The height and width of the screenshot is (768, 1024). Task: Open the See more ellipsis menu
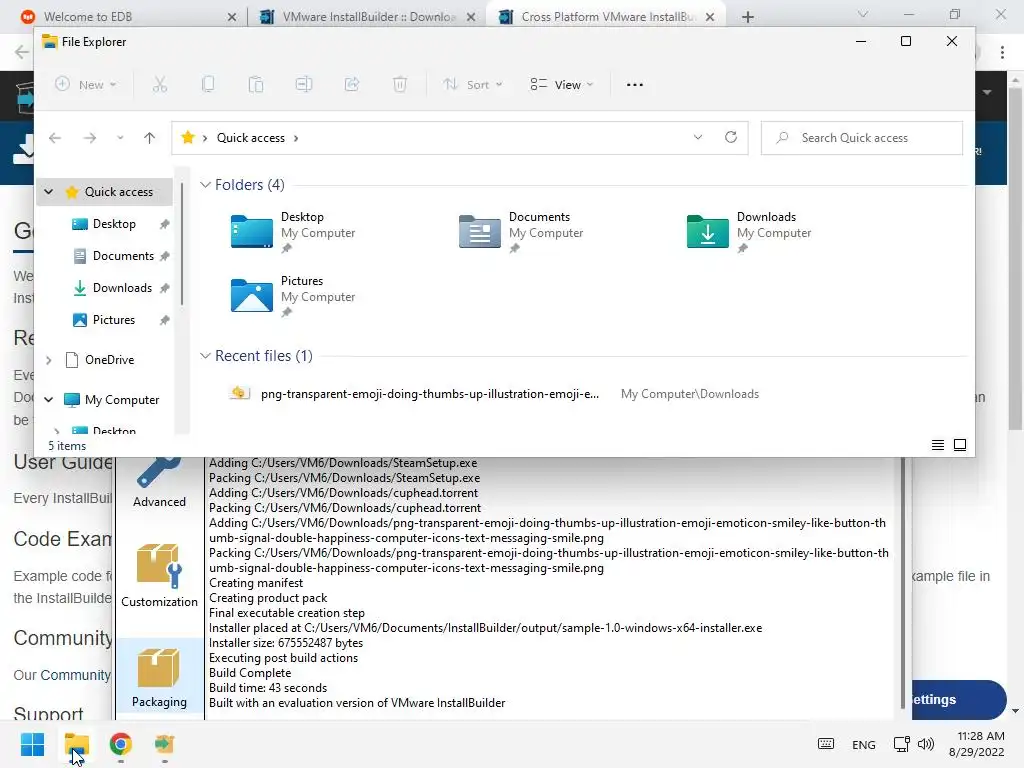pyautogui.click(x=635, y=84)
